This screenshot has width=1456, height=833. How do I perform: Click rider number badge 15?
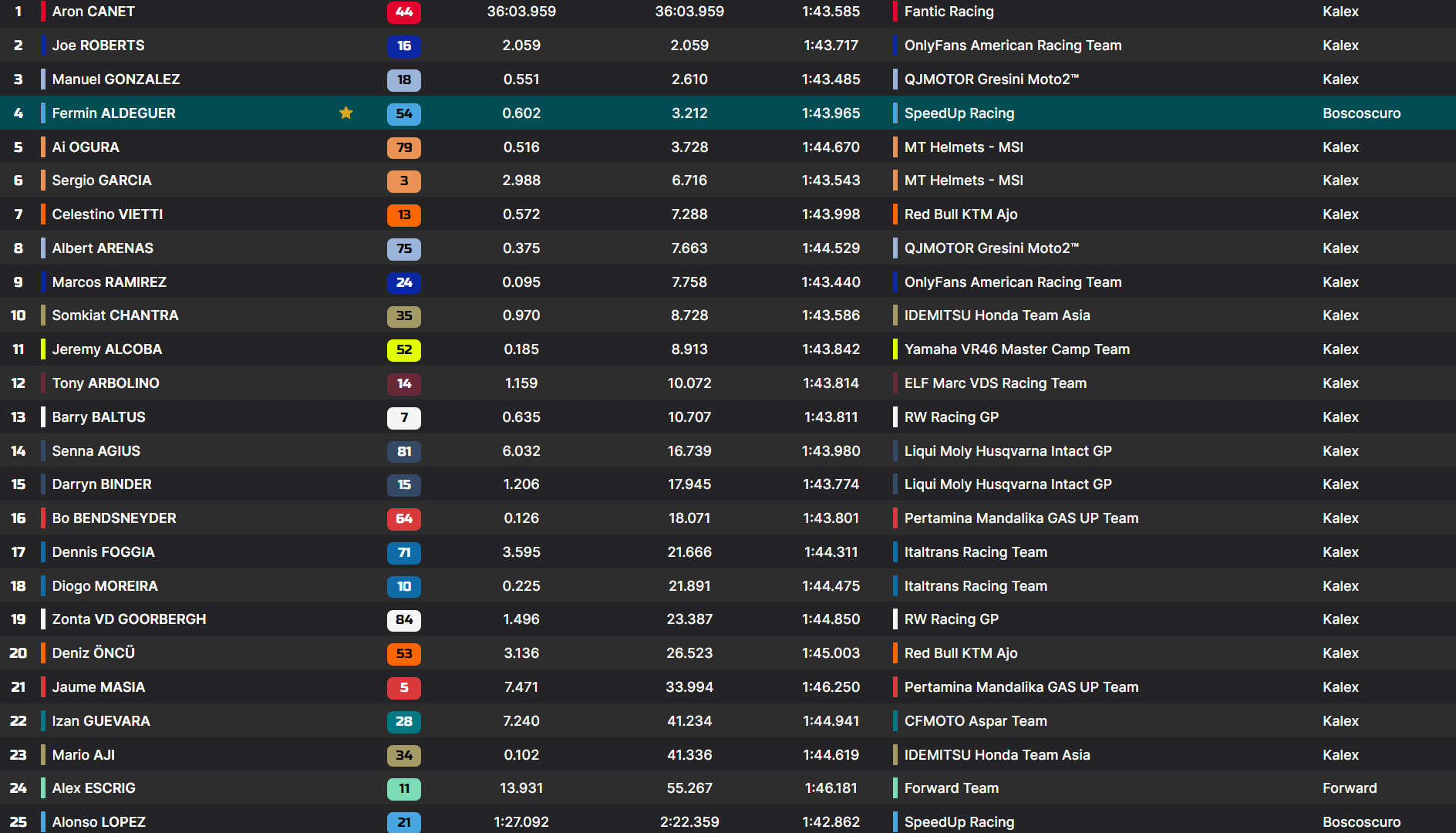point(404,484)
